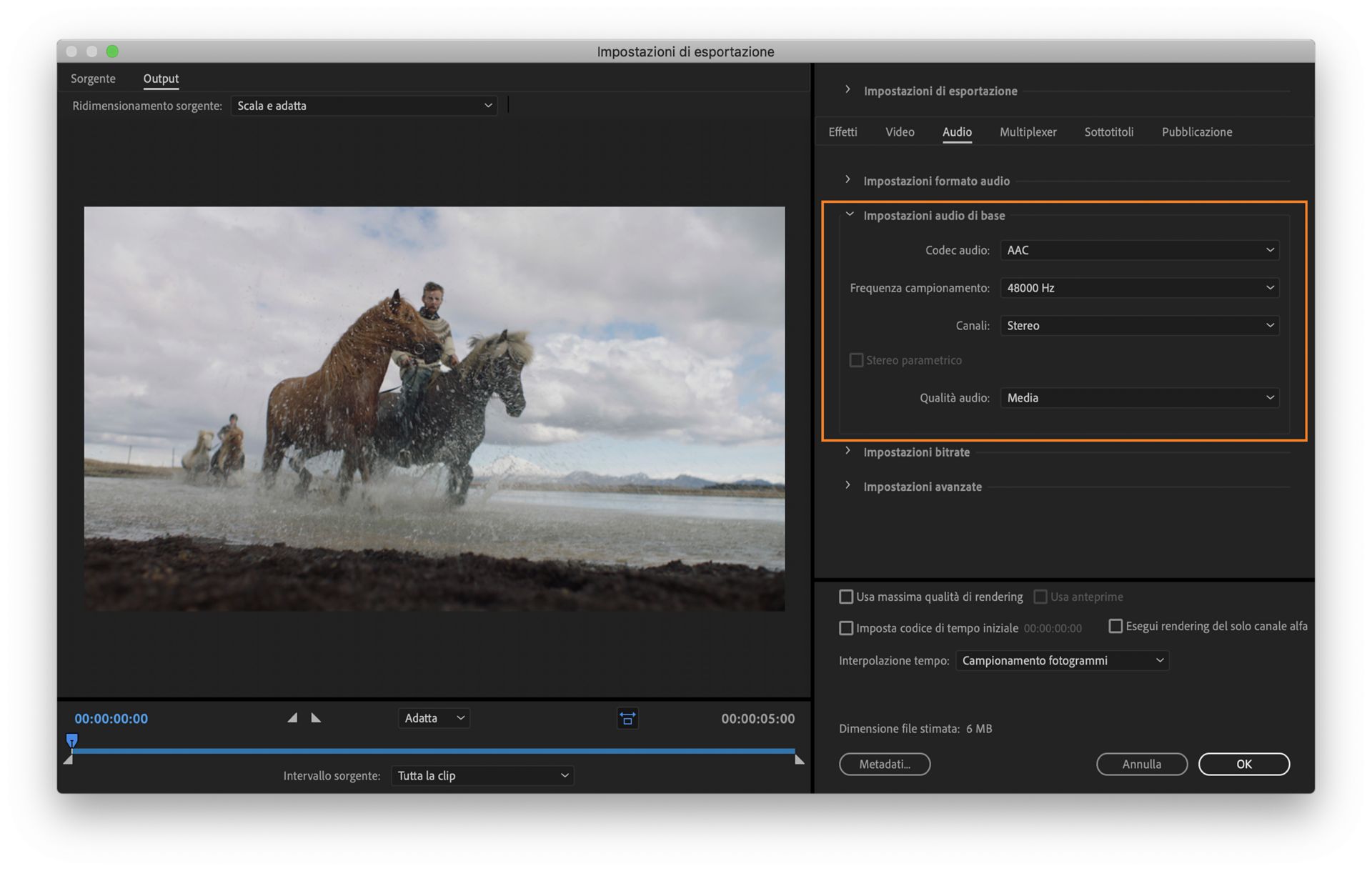Collapse Impostazioni audio di base section

(849, 215)
